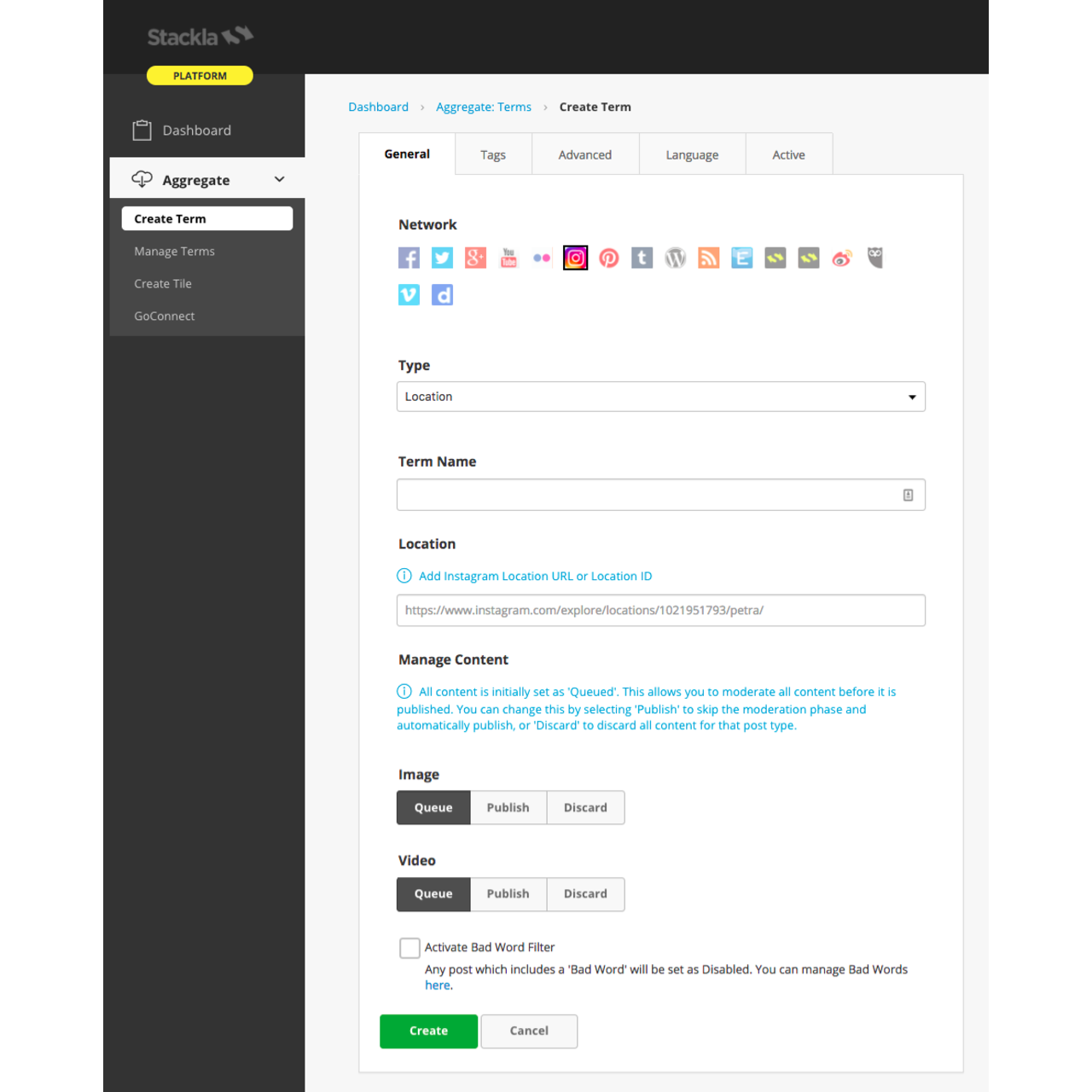Select the Tumblr network icon

pyautogui.click(x=642, y=258)
